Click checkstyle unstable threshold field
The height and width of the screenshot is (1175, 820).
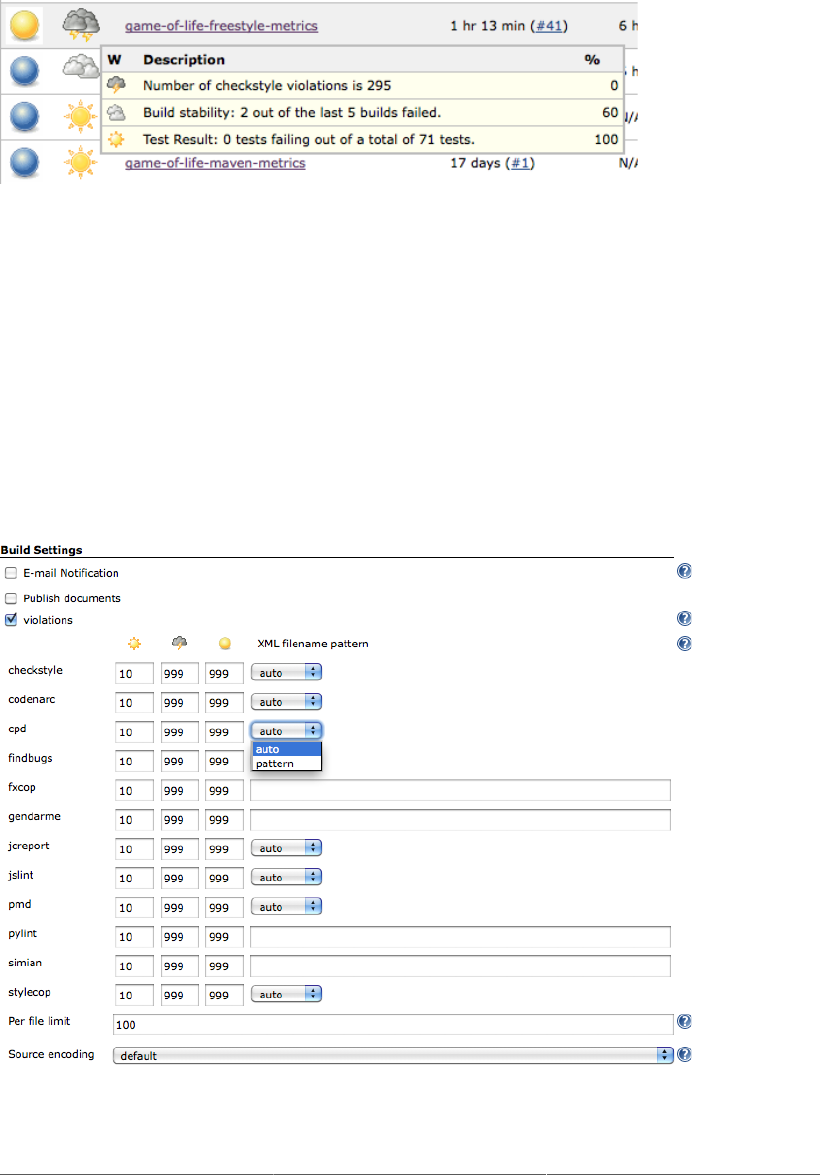click(x=224, y=673)
